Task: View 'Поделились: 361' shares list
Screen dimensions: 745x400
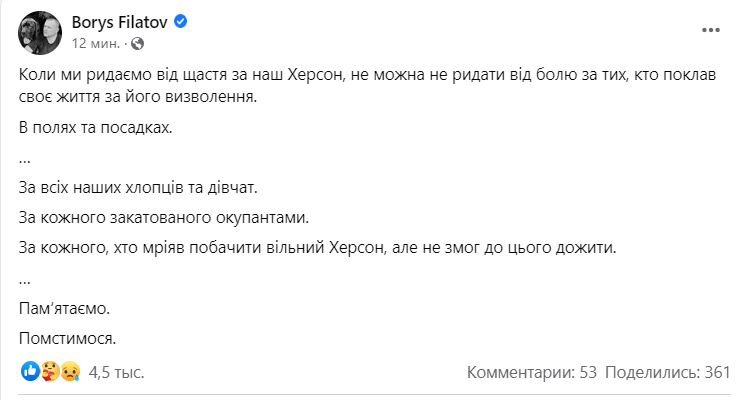Action: [670, 373]
